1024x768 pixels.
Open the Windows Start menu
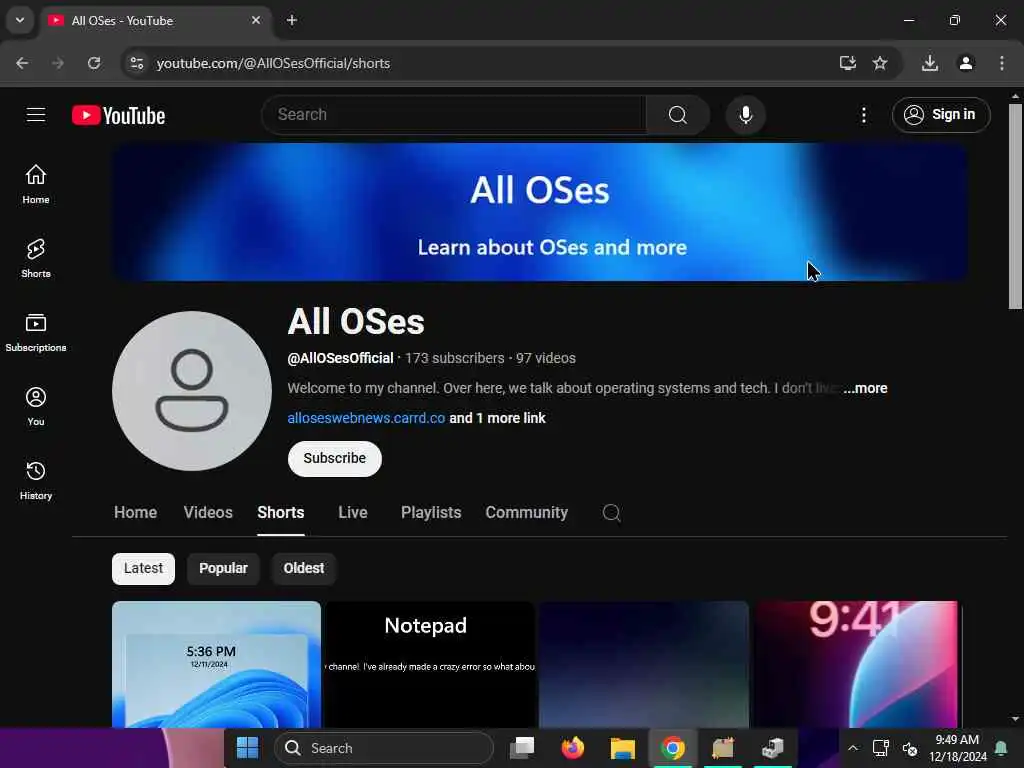click(x=247, y=748)
